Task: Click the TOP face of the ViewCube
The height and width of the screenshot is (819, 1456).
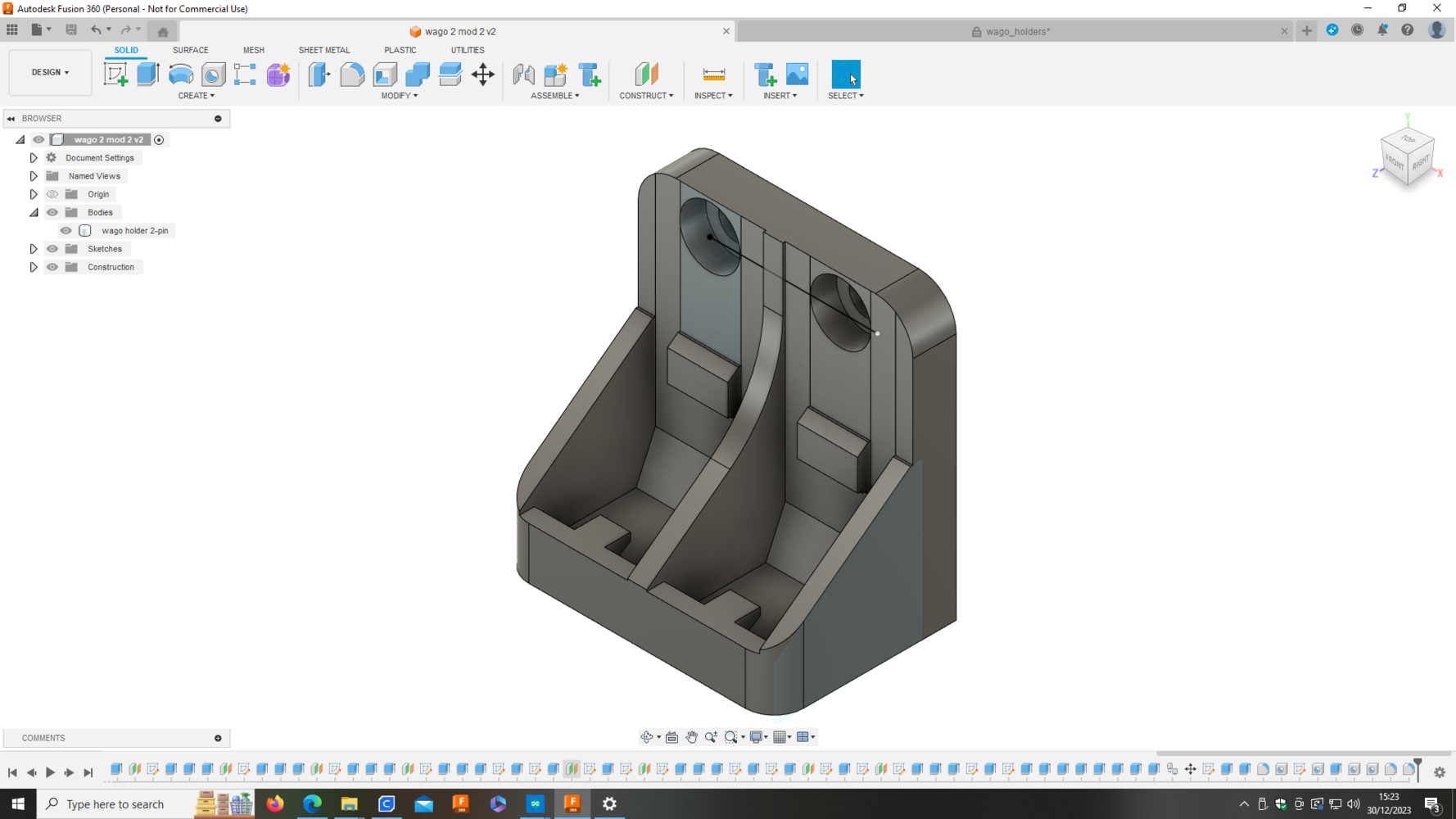Action: click(1408, 140)
